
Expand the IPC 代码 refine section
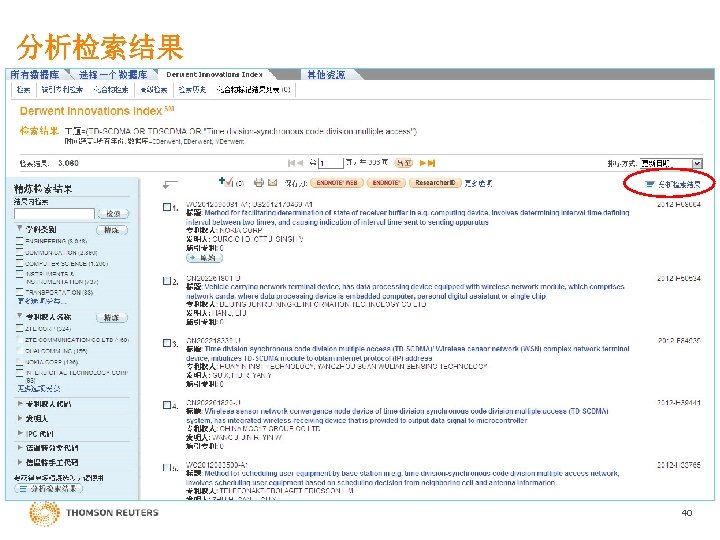[20, 433]
